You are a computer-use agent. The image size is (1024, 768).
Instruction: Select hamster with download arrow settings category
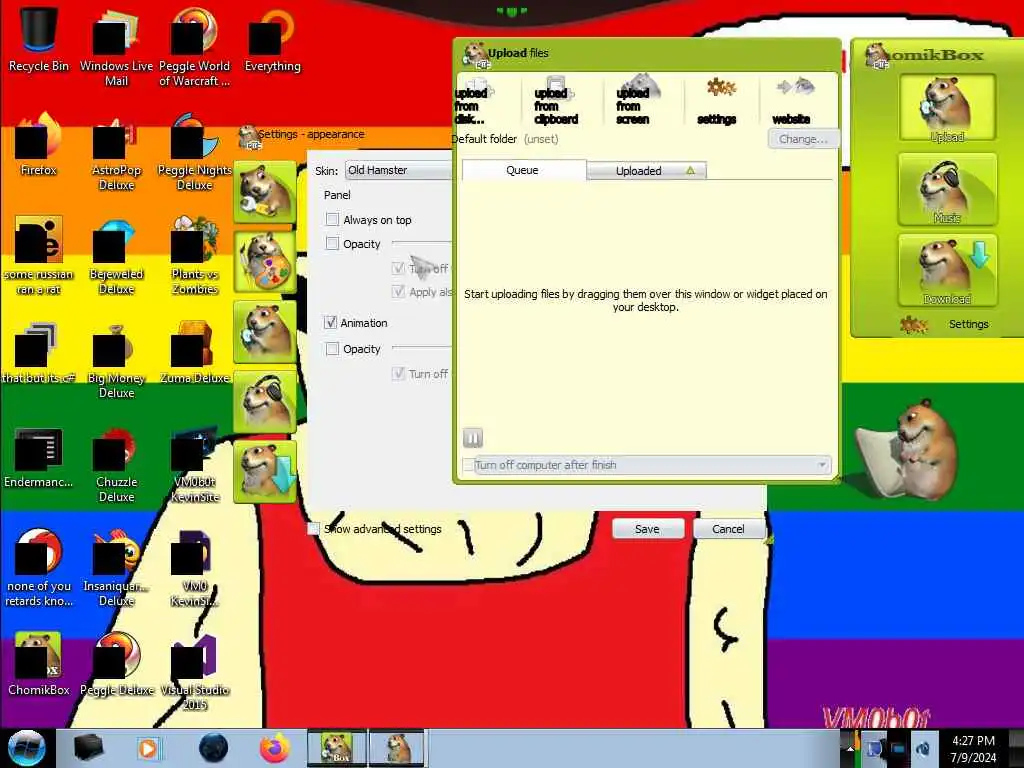tap(264, 471)
